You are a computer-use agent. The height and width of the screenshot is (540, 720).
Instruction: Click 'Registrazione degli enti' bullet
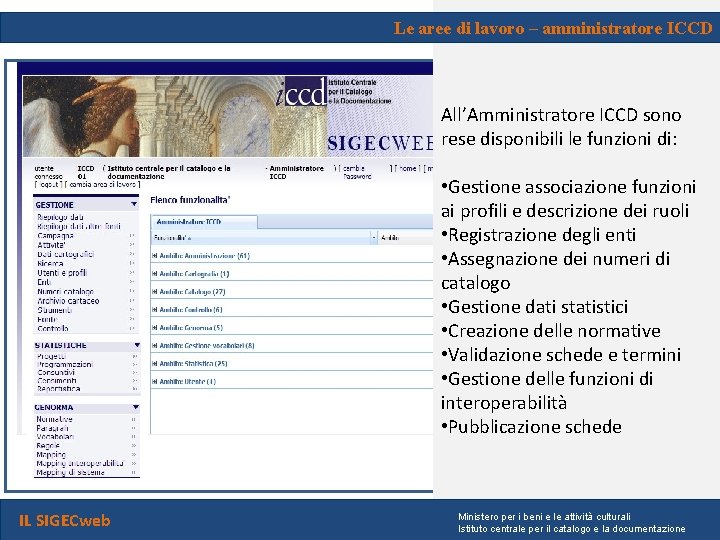tap(538, 235)
